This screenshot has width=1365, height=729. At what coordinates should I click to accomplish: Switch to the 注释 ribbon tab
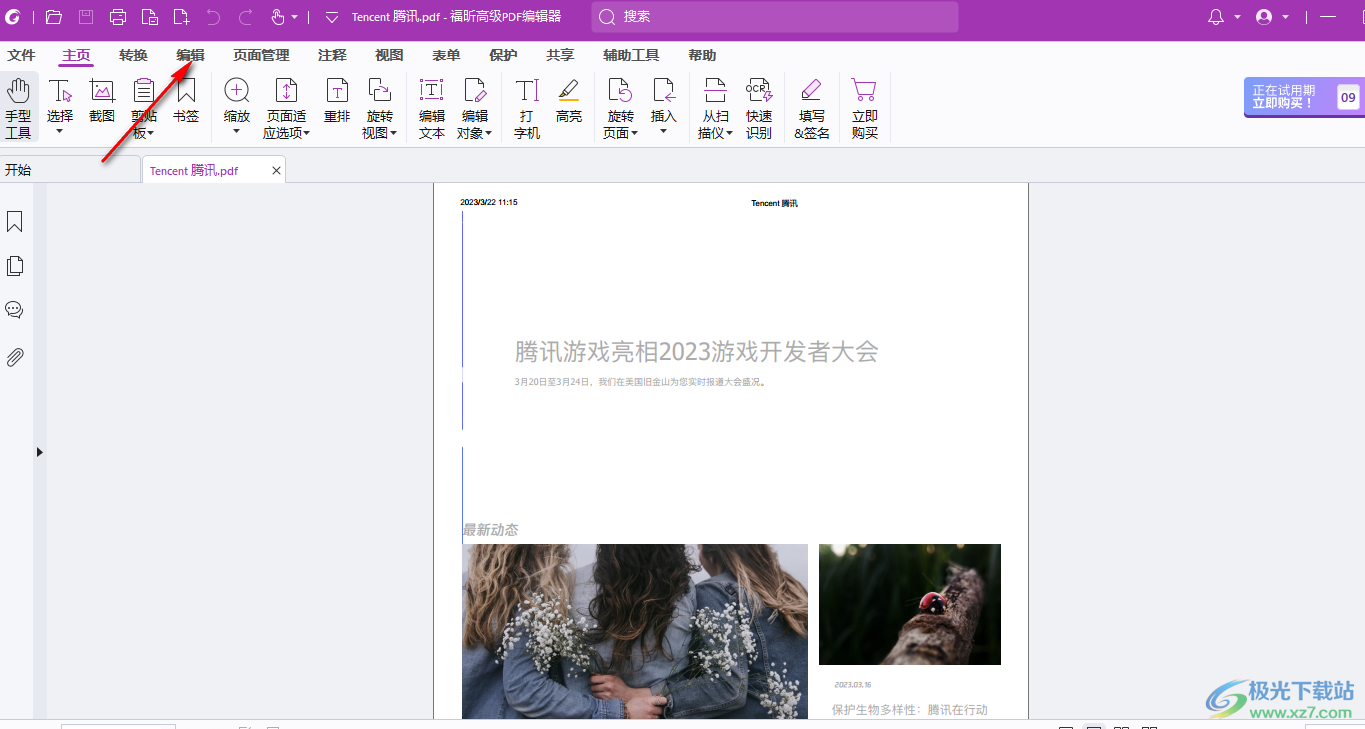(x=332, y=56)
